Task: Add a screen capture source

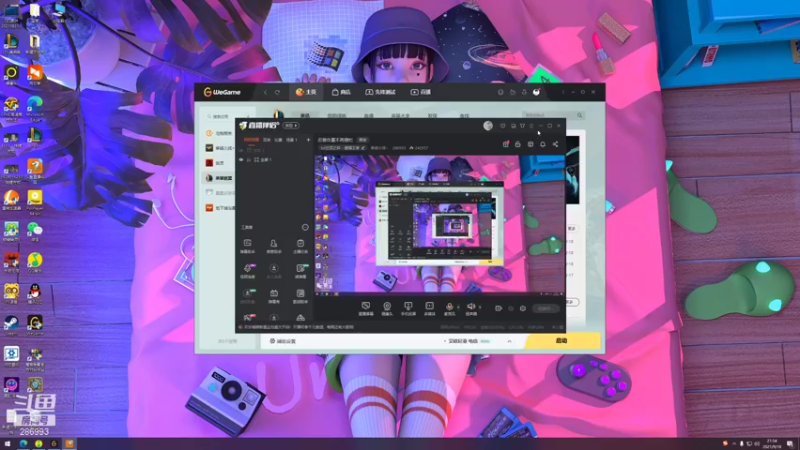Action: [x=366, y=308]
